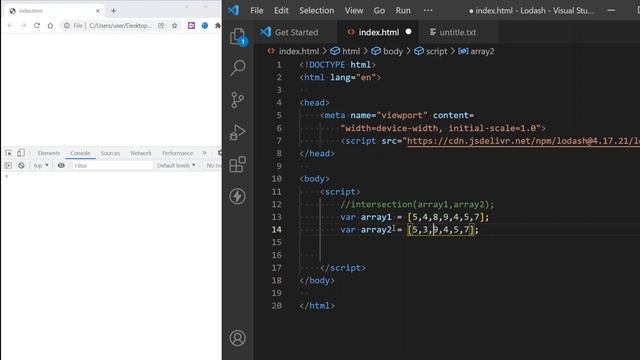Create a live expression with the eye icon
The width and height of the screenshot is (640, 360).
61,165
